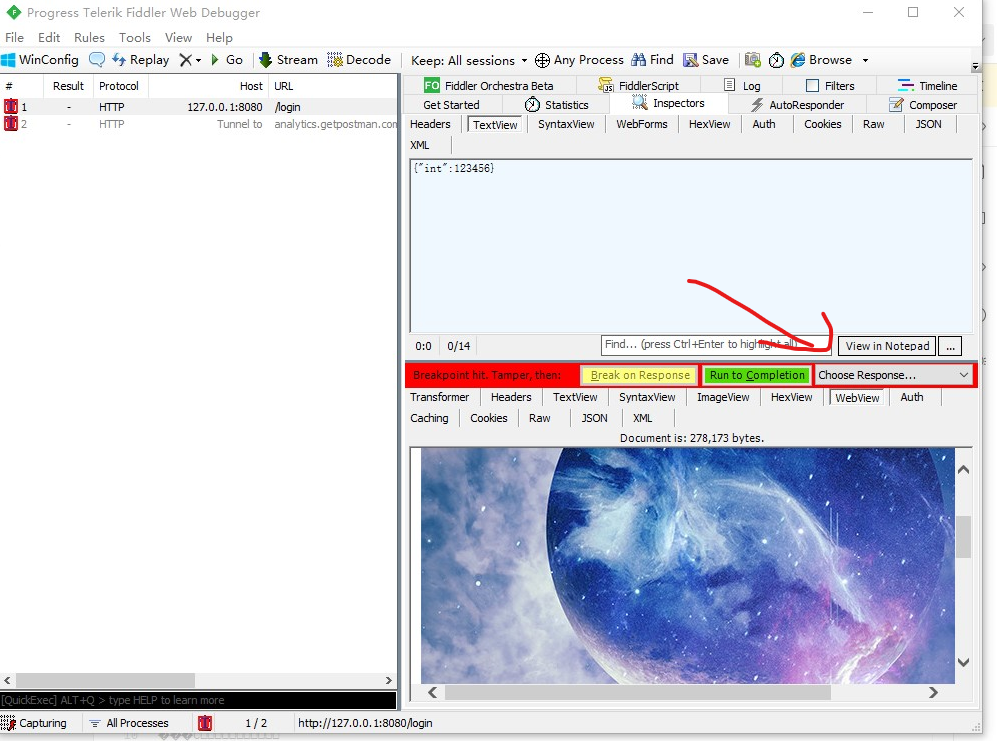Open the Rules menu
997x741 pixels.
(x=89, y=38)
